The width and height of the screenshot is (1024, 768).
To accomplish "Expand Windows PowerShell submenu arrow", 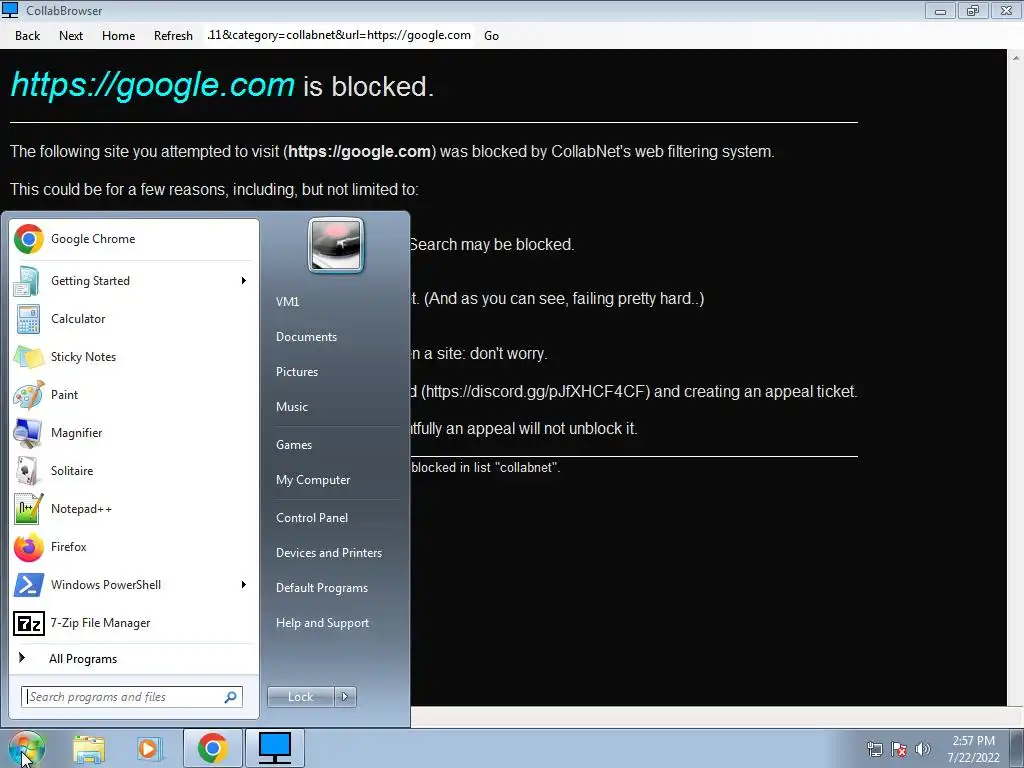I will pyautogui.click(x=244, y=584).
